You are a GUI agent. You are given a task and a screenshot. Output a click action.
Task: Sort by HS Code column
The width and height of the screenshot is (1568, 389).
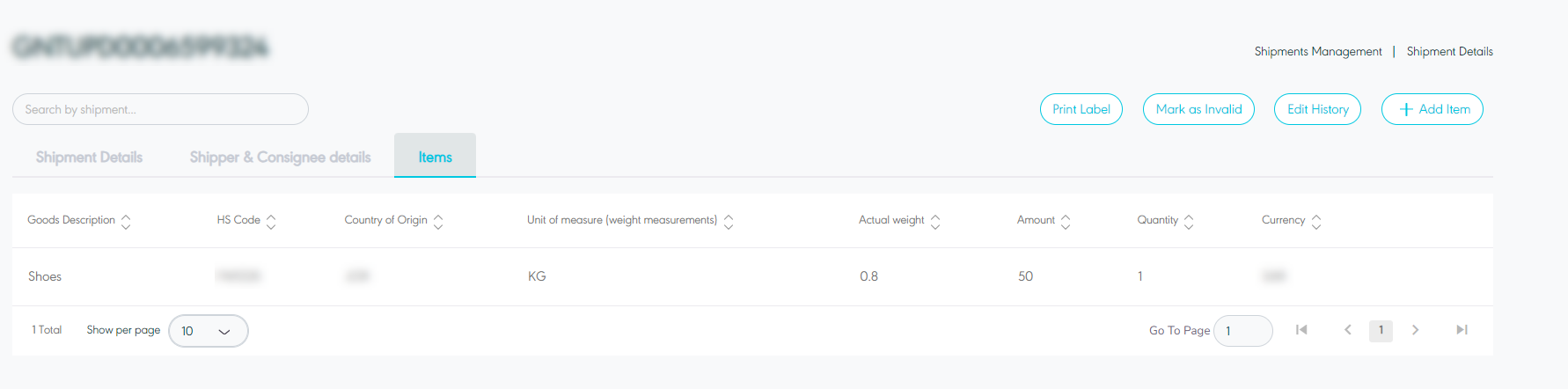[271, 221]
